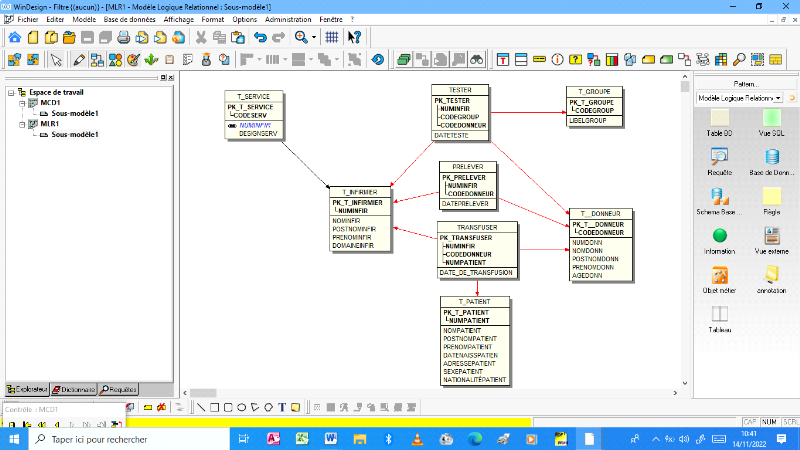800x450 pixels.
Task: Open the Base de données menu
Action: pos(130,19)
